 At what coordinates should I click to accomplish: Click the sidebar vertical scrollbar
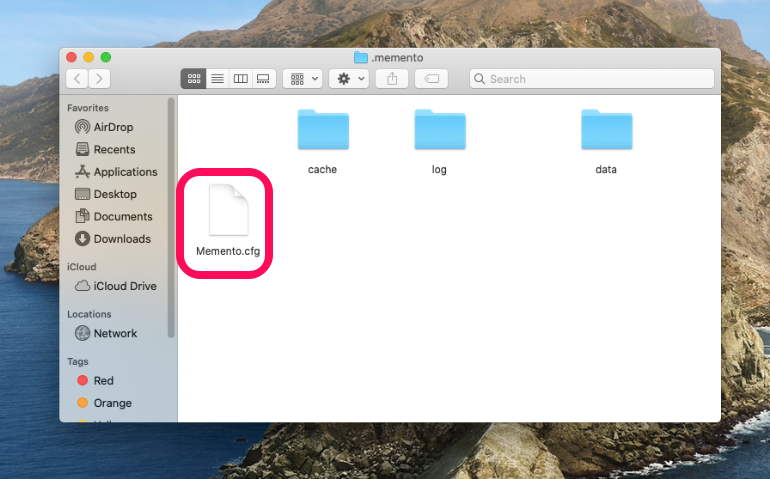[171, 218]
